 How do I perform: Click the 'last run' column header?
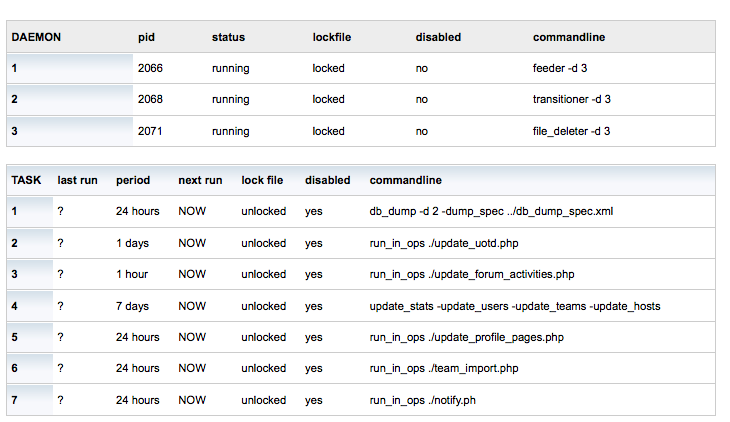(x=77, y=180)
